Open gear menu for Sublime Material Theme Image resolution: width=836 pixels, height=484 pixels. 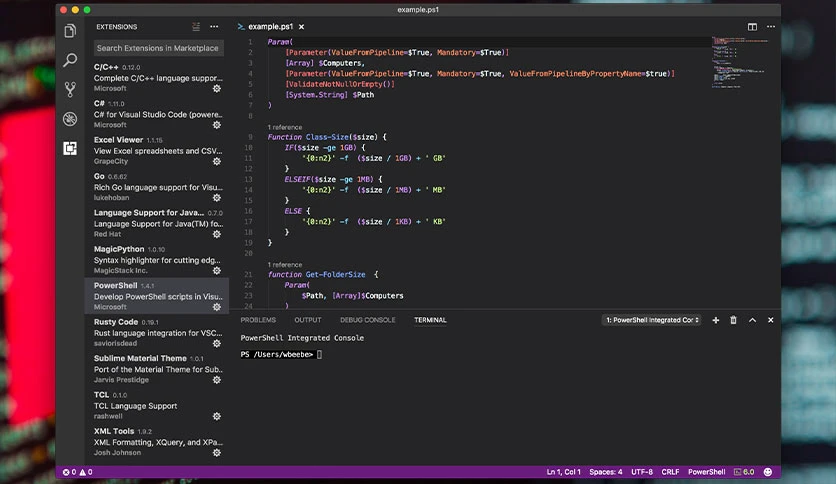click(x=217, y=380)
